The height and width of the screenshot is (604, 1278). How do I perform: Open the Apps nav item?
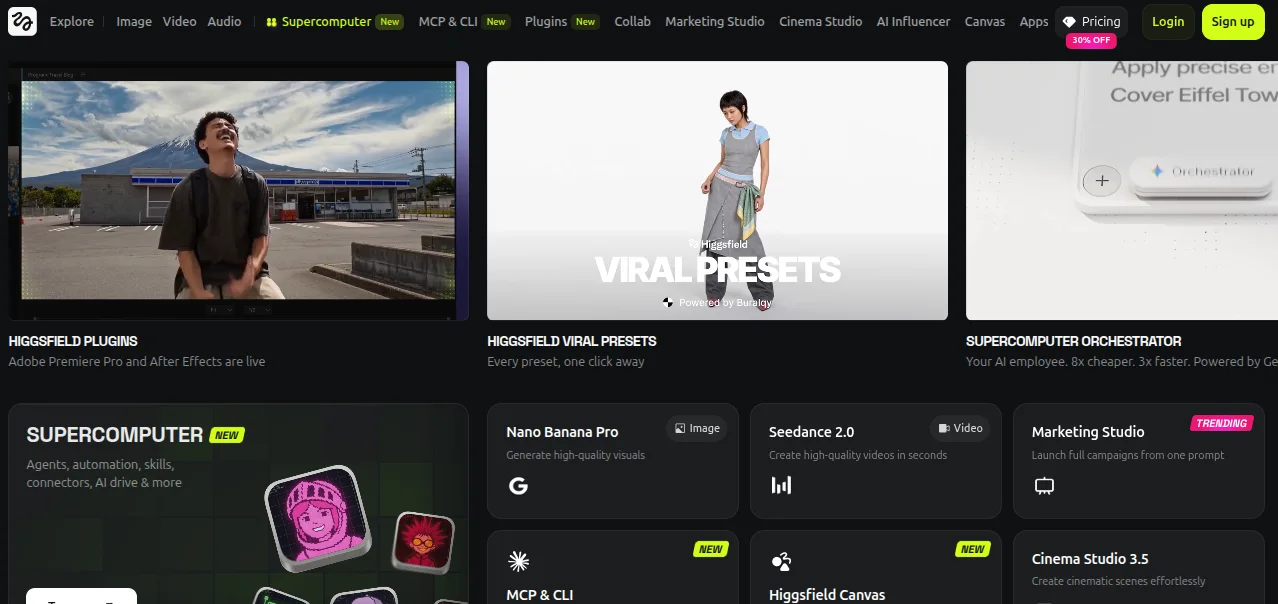pyautogui.click(x=1034, y=21)
